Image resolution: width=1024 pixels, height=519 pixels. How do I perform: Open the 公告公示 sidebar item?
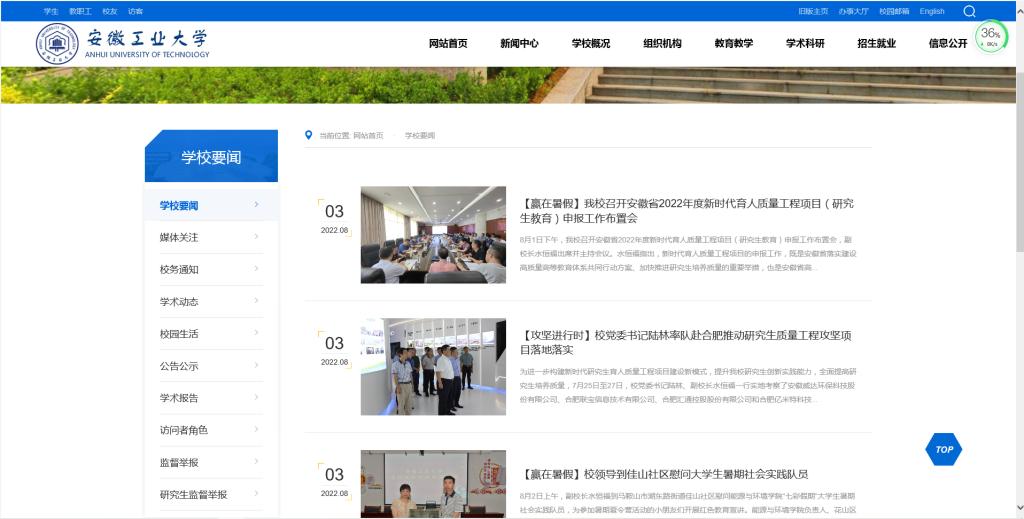(179, 366)
